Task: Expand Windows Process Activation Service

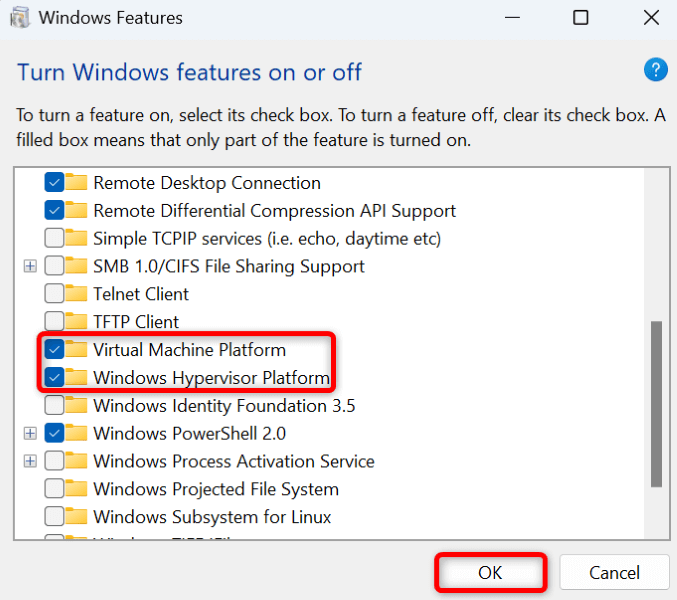Action: (30, 462)
